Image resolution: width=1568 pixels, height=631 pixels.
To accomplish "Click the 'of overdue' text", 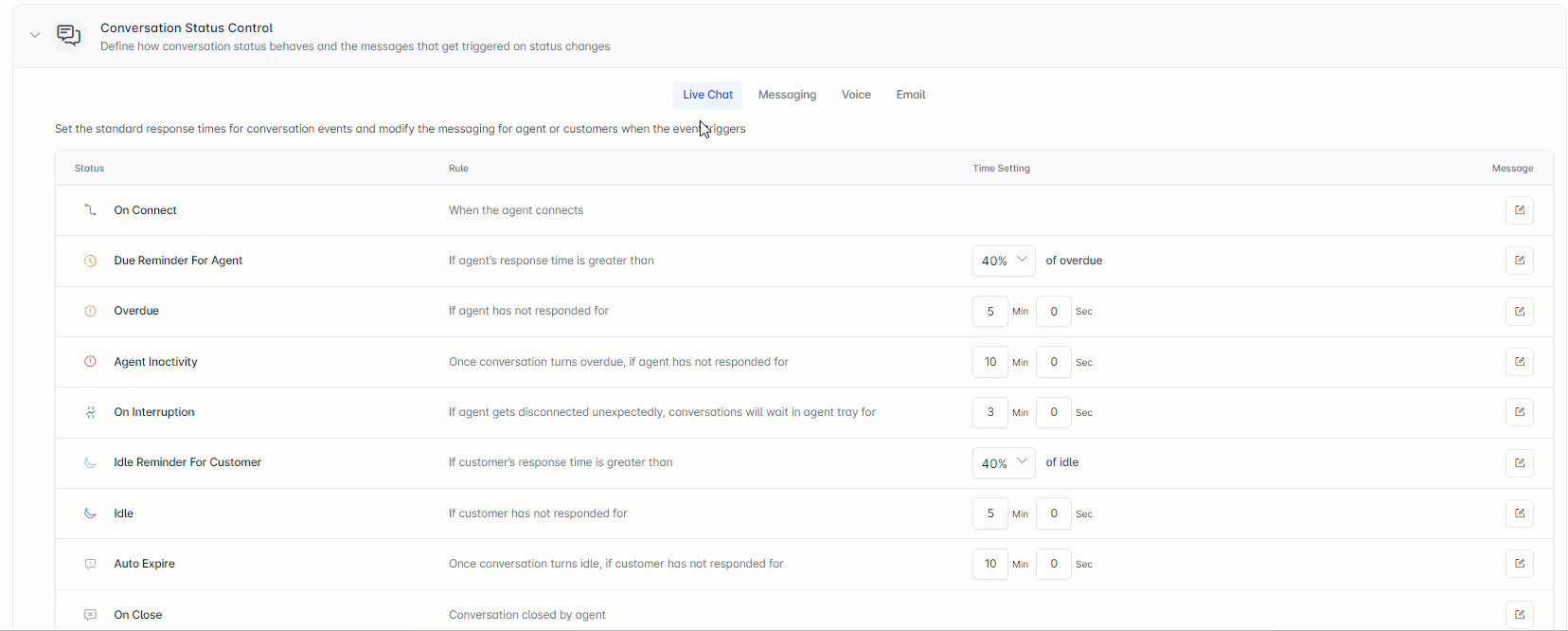I will point(1074,261).
